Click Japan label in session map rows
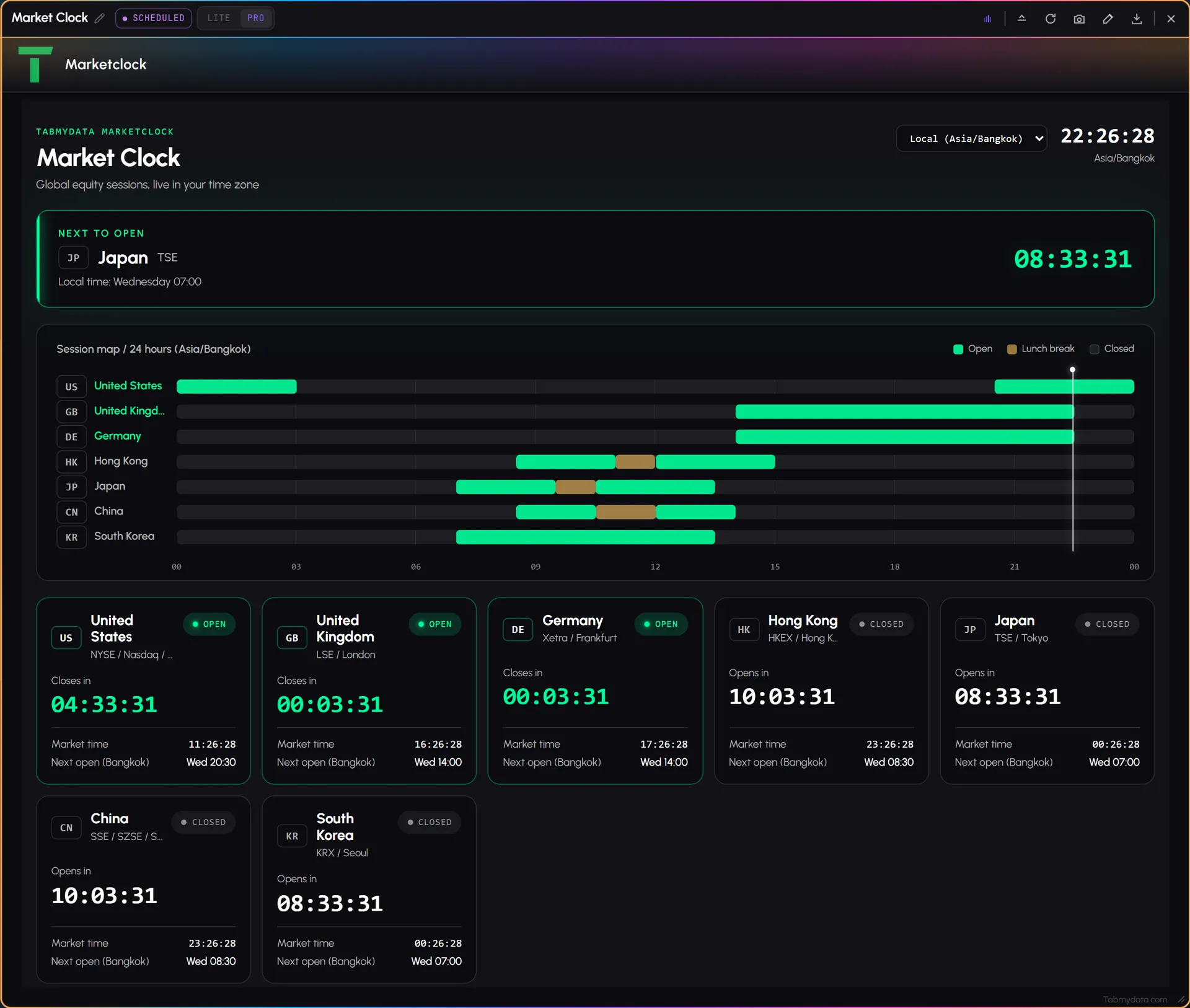Screen dimensions: 1190x1008 tap(110, 486)
